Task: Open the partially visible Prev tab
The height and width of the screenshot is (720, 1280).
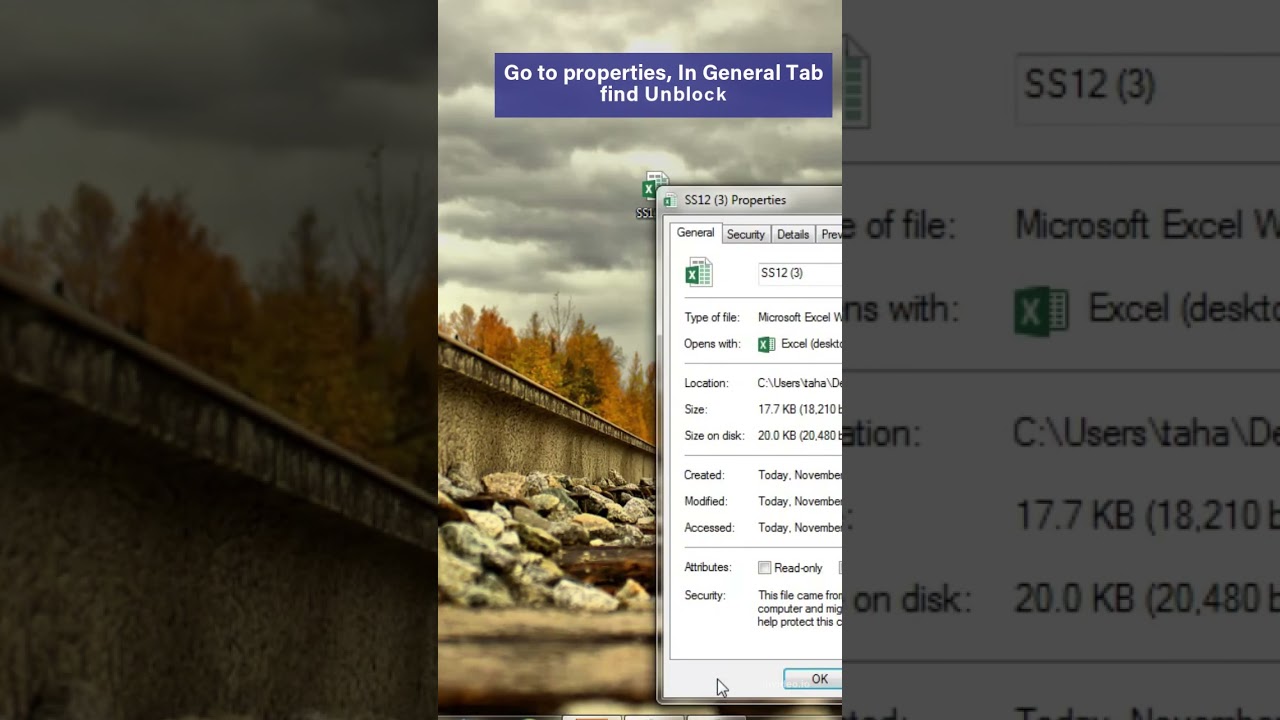Action: [830, 234]
